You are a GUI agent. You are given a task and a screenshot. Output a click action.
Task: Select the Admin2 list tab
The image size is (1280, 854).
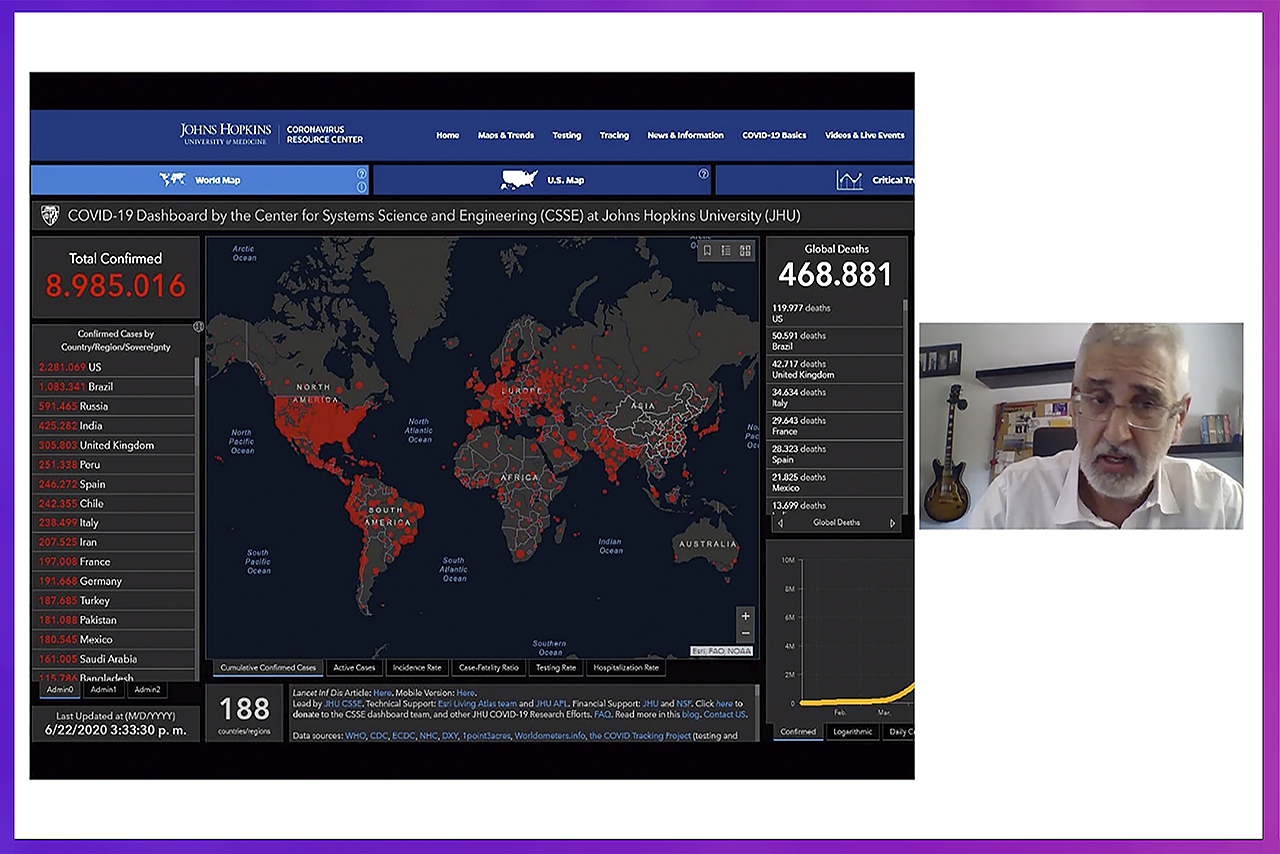[x=147, y=689]
